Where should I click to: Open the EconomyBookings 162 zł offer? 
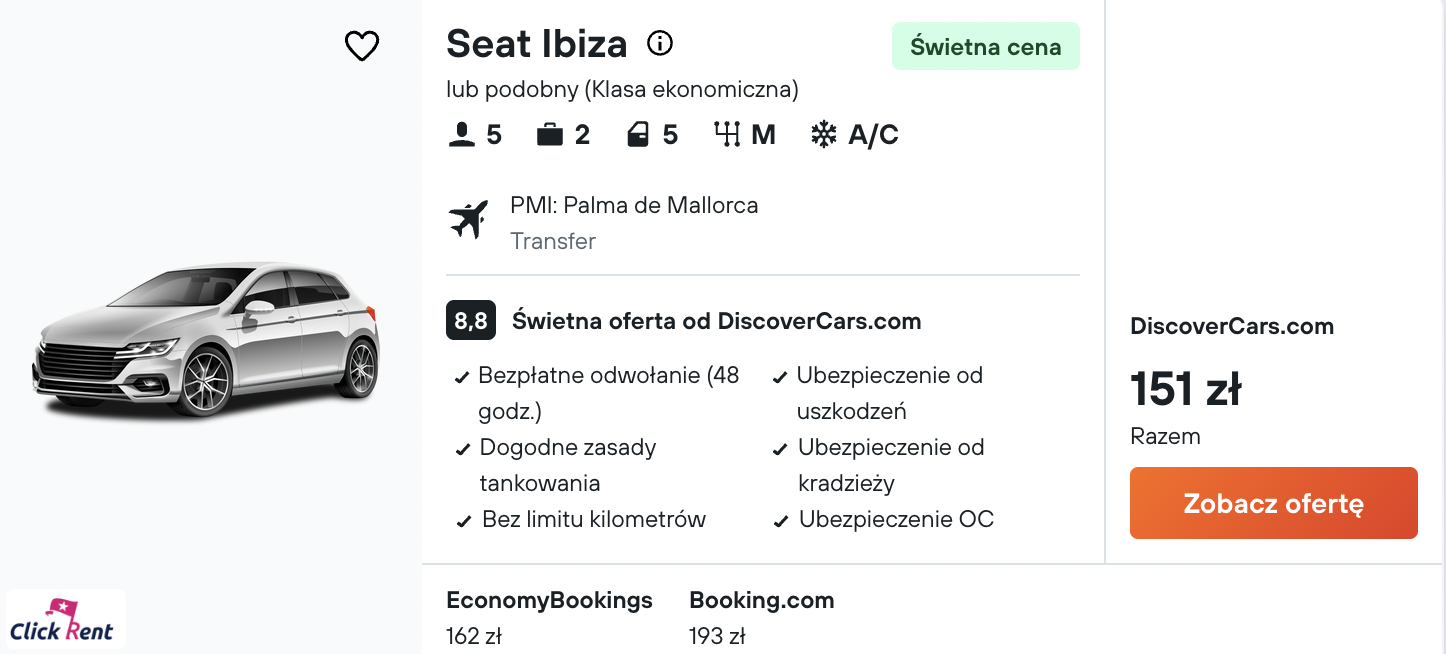click(549, 617)
